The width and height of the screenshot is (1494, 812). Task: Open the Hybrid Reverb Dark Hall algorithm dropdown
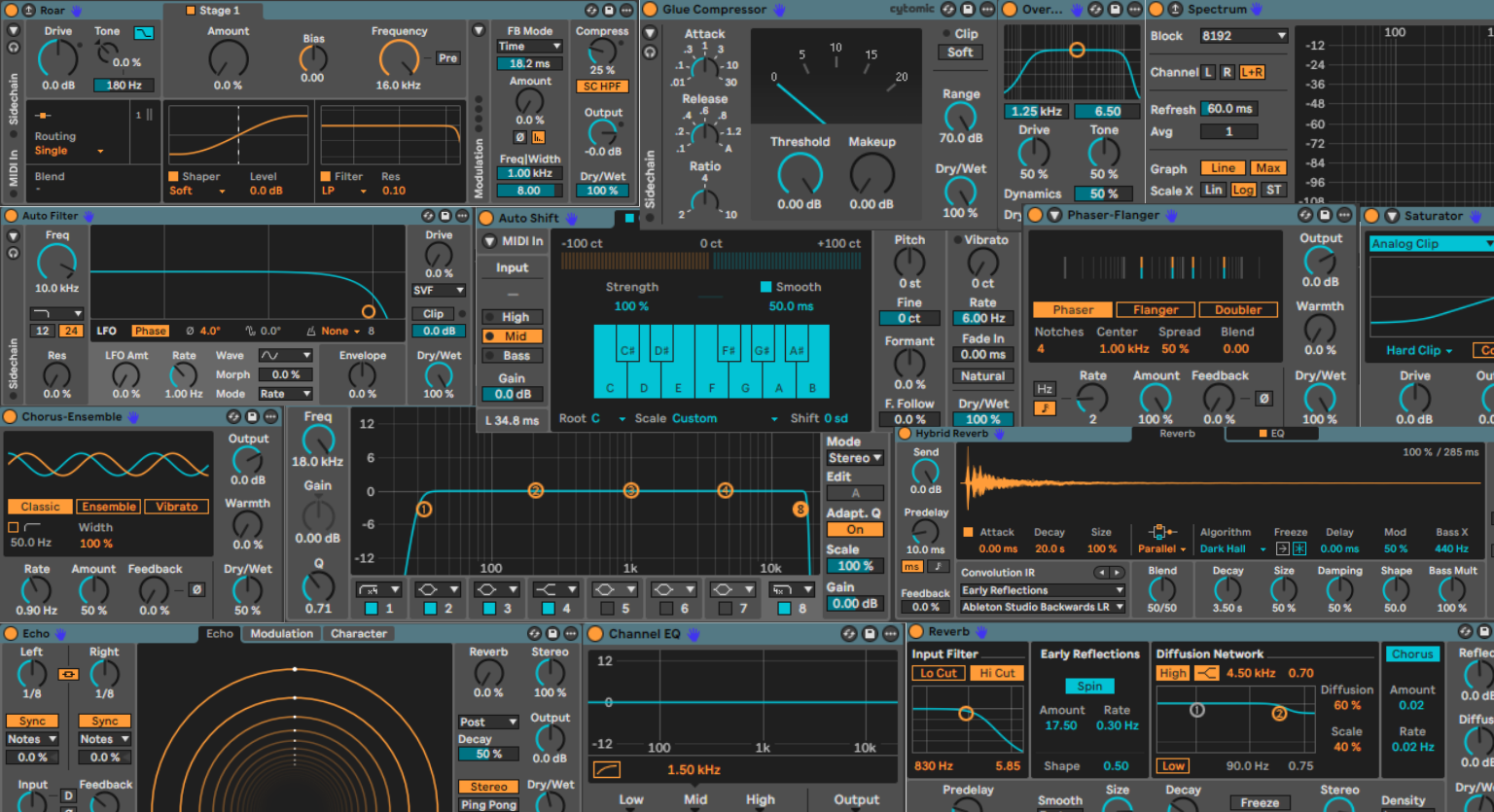[x=1232, y=548]
